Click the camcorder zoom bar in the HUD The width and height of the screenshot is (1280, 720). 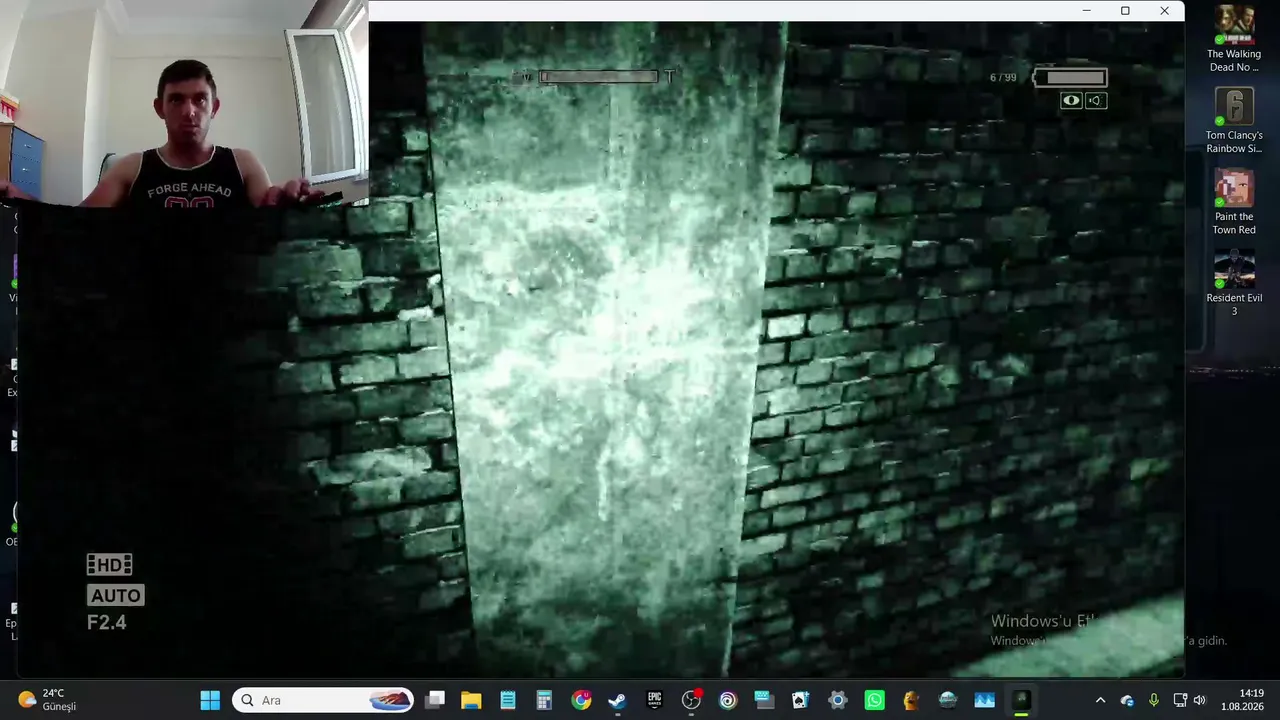(599, 76)
